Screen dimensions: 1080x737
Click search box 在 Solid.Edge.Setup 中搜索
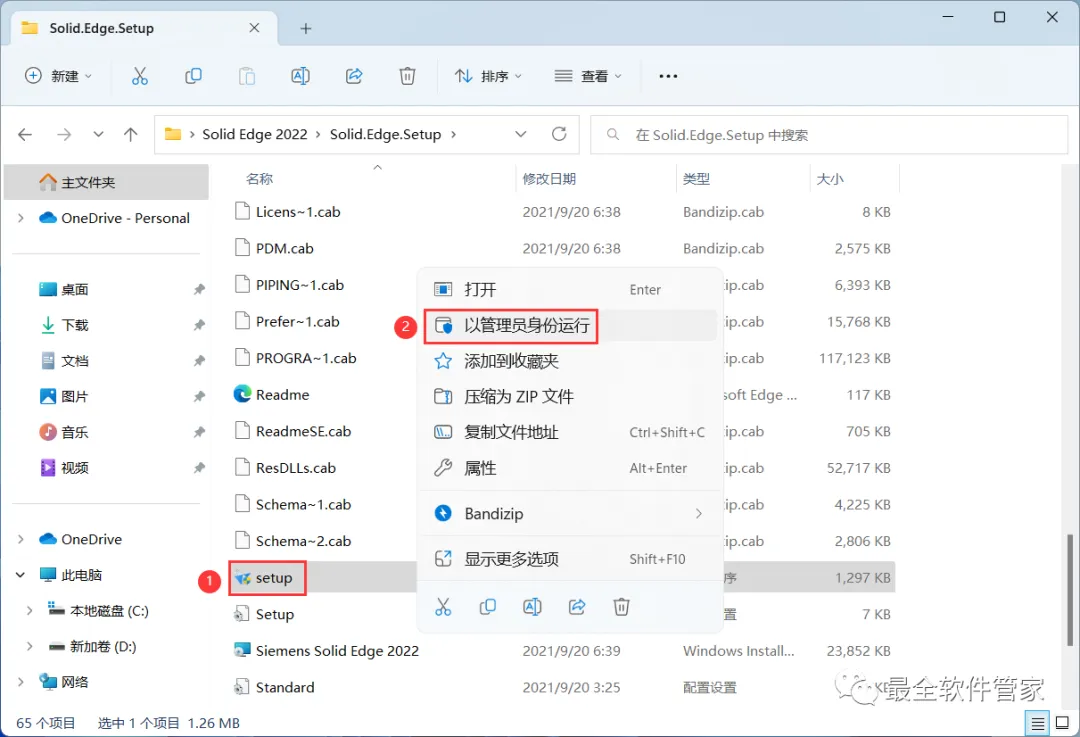click(829, 135)
